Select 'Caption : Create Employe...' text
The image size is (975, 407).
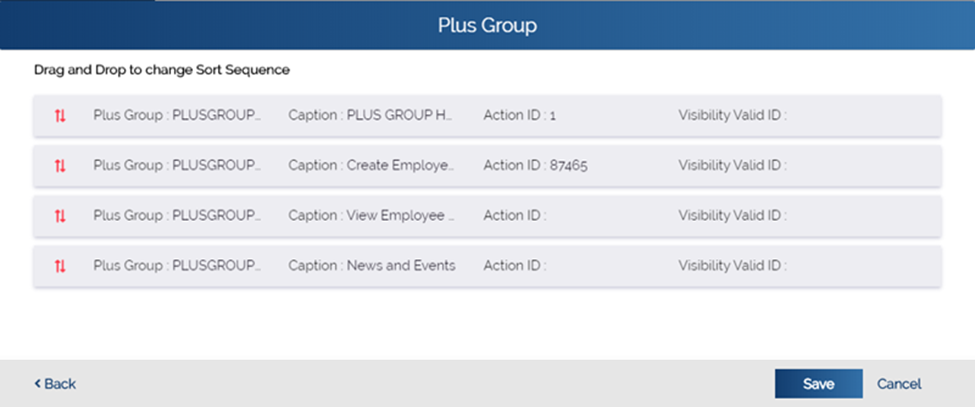tap(371, 165)
